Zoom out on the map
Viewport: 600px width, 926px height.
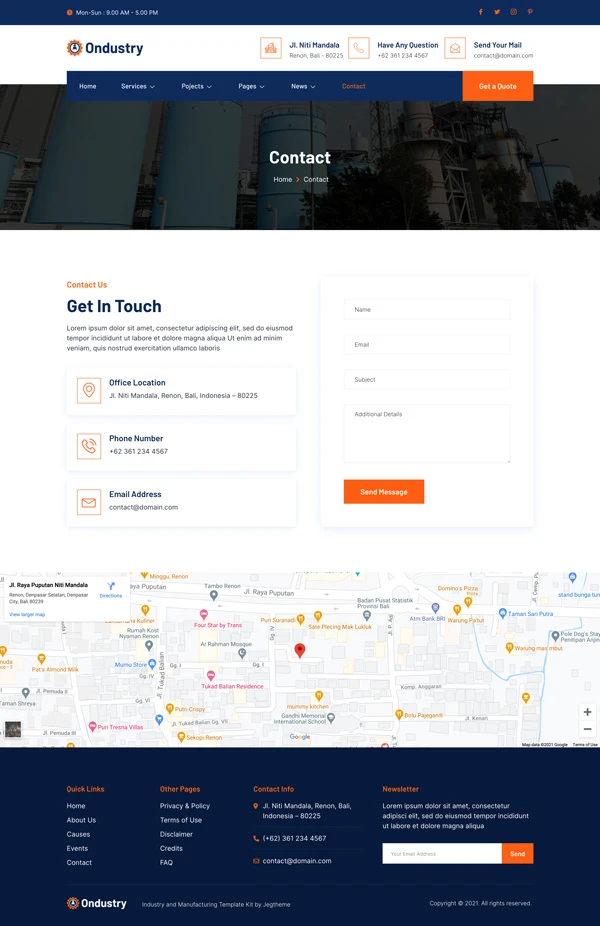587,730
